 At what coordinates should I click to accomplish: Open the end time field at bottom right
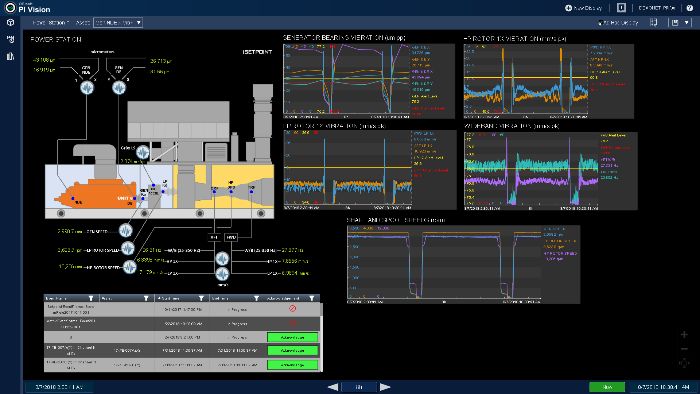(x=663, y=387)
